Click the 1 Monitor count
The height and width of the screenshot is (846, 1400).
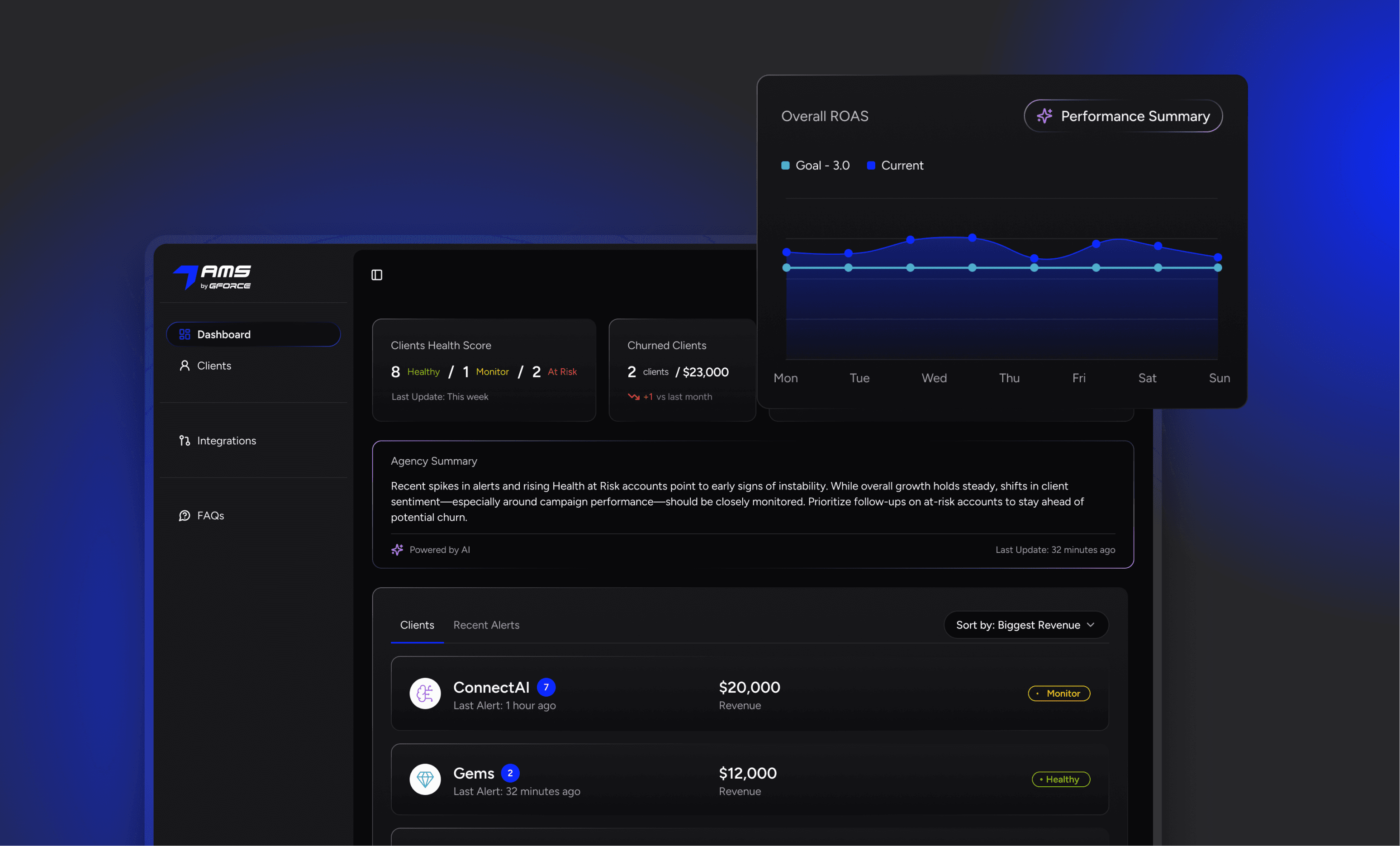486,371
